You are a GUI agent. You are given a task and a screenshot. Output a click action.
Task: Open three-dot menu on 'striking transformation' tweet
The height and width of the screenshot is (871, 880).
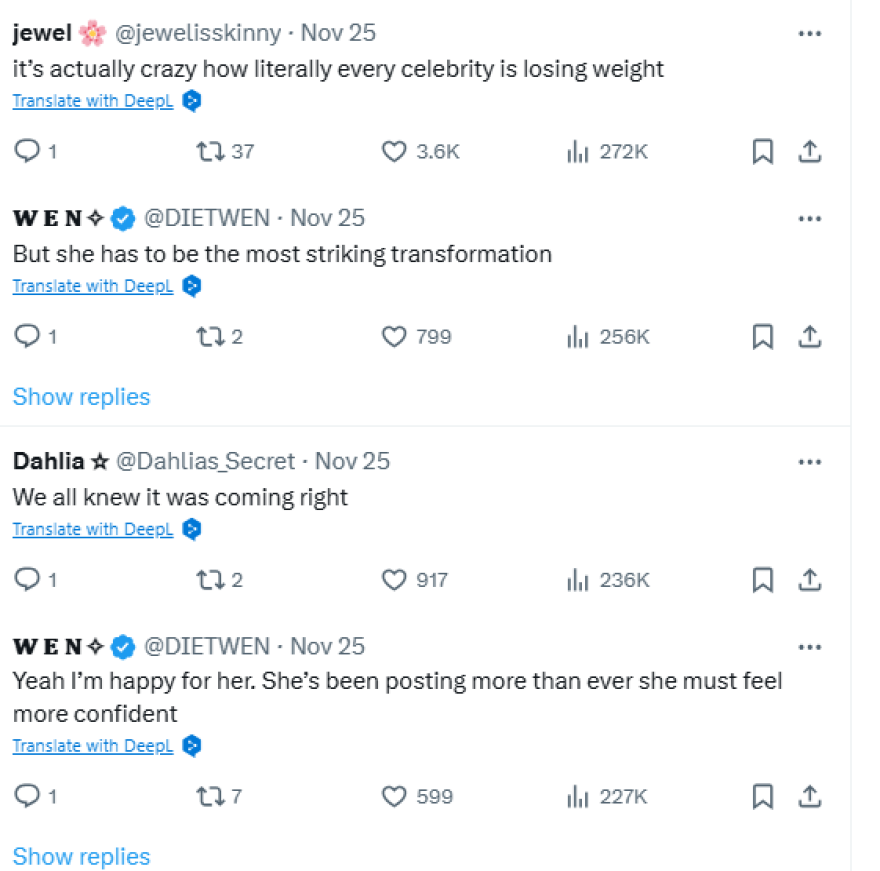[809, 218]
